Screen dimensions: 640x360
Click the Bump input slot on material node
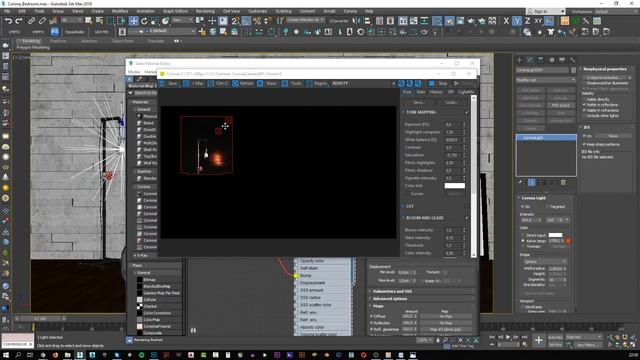(296, 276)
